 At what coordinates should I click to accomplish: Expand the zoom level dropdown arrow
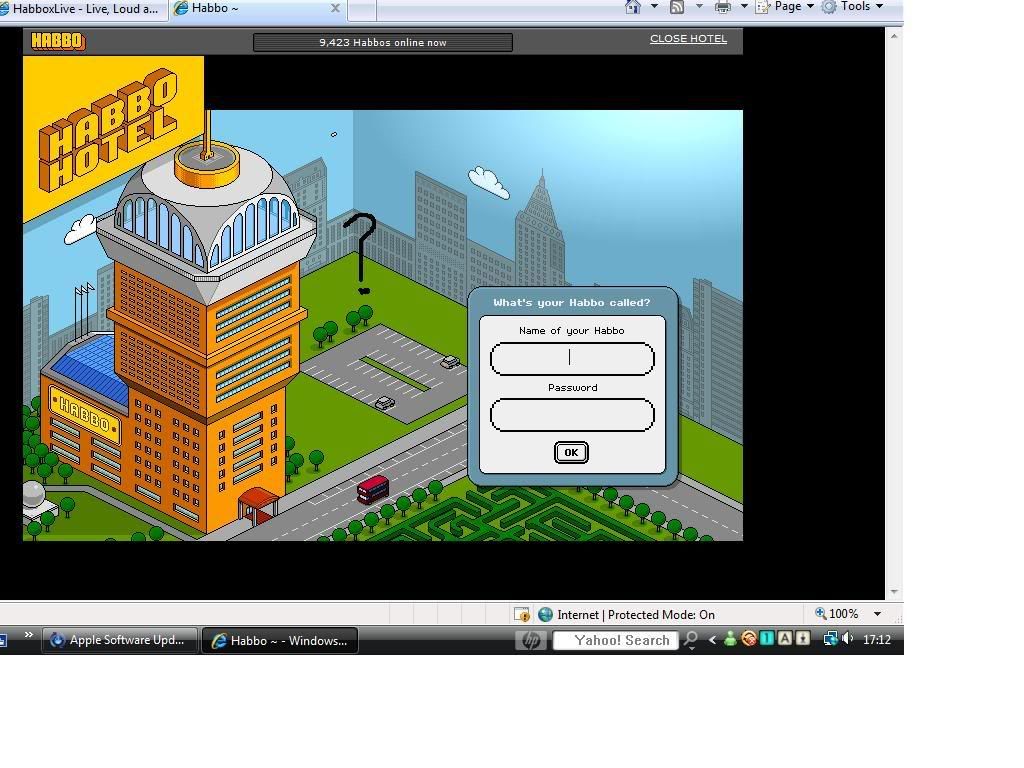pos(877,614)
